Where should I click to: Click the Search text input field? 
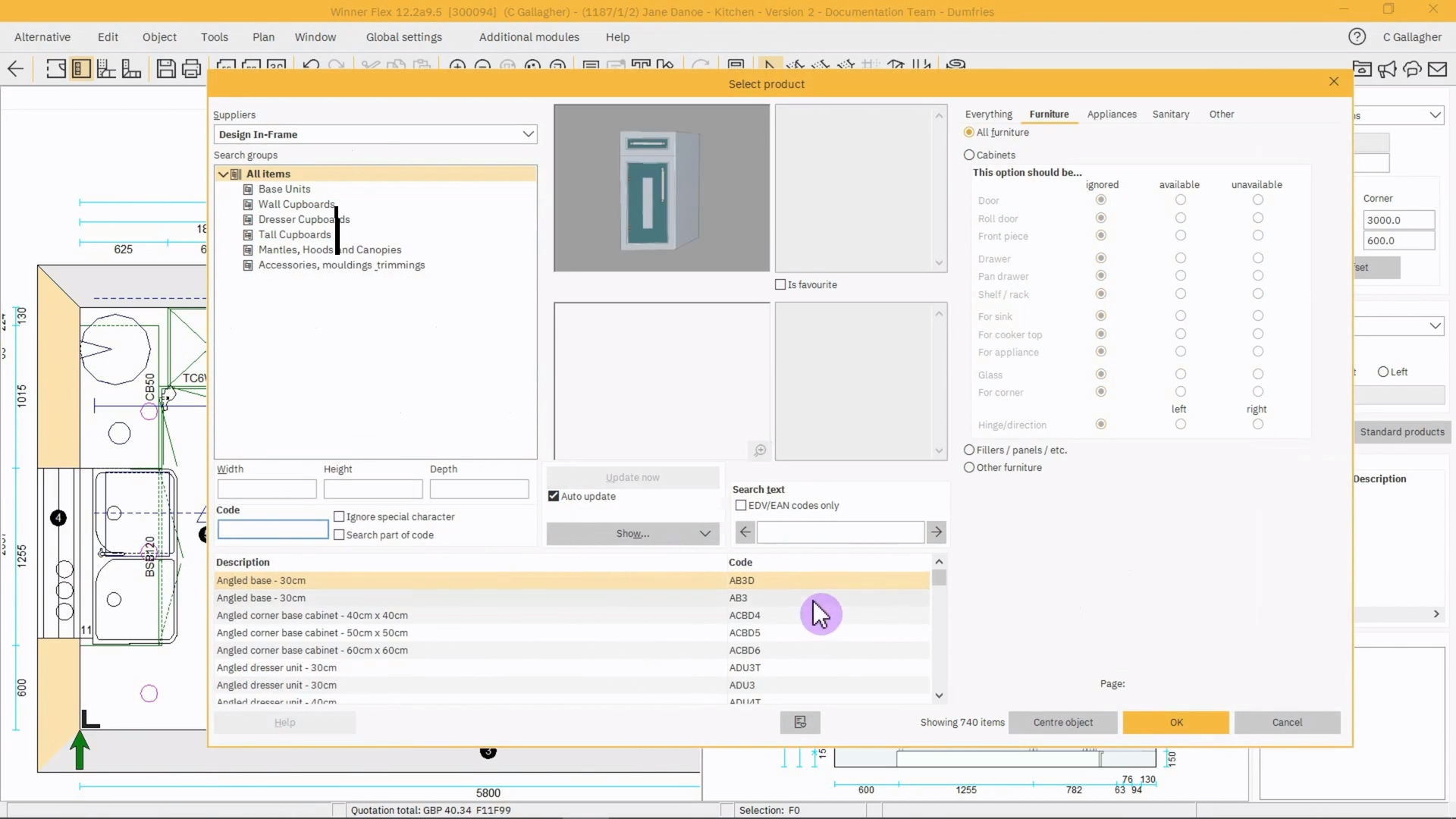click(x=840, y=532)
